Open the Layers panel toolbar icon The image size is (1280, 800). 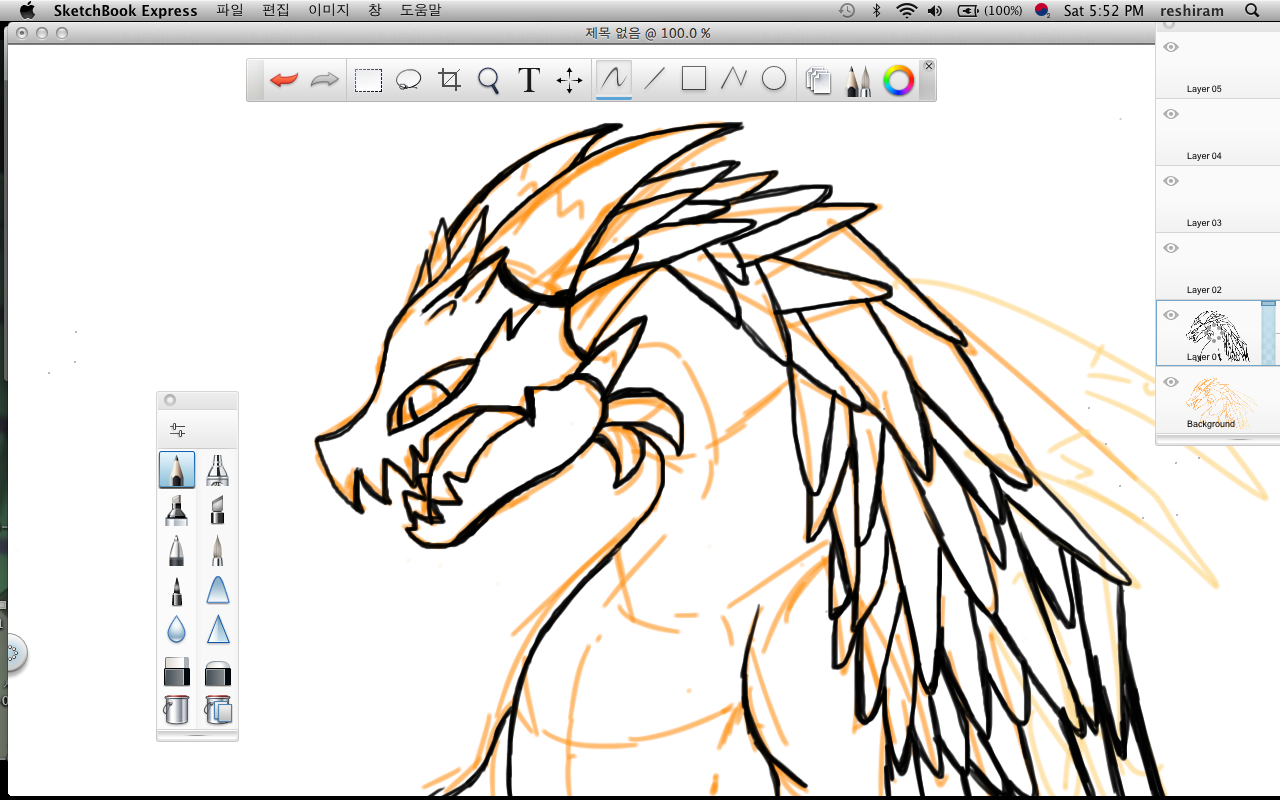coord(818,81)
